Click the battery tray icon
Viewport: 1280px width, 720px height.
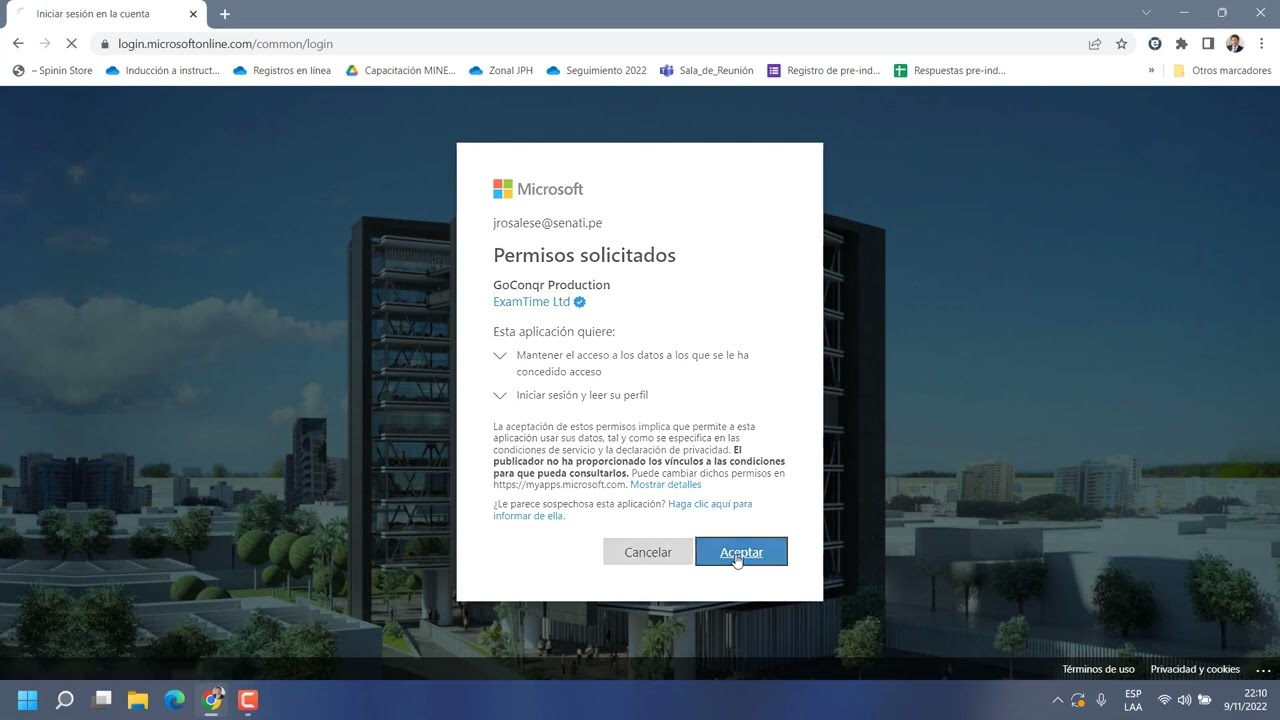pyautogui.click(x=1205, y=700)
